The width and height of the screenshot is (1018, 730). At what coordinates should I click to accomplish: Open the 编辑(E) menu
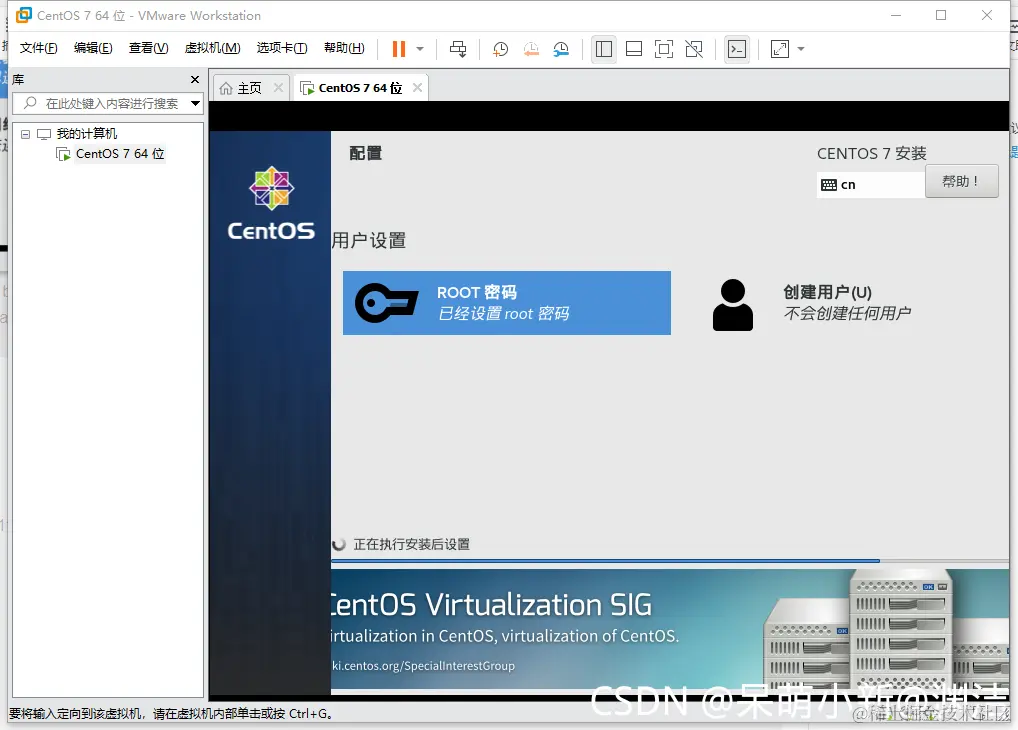click(x=93, y=48)
